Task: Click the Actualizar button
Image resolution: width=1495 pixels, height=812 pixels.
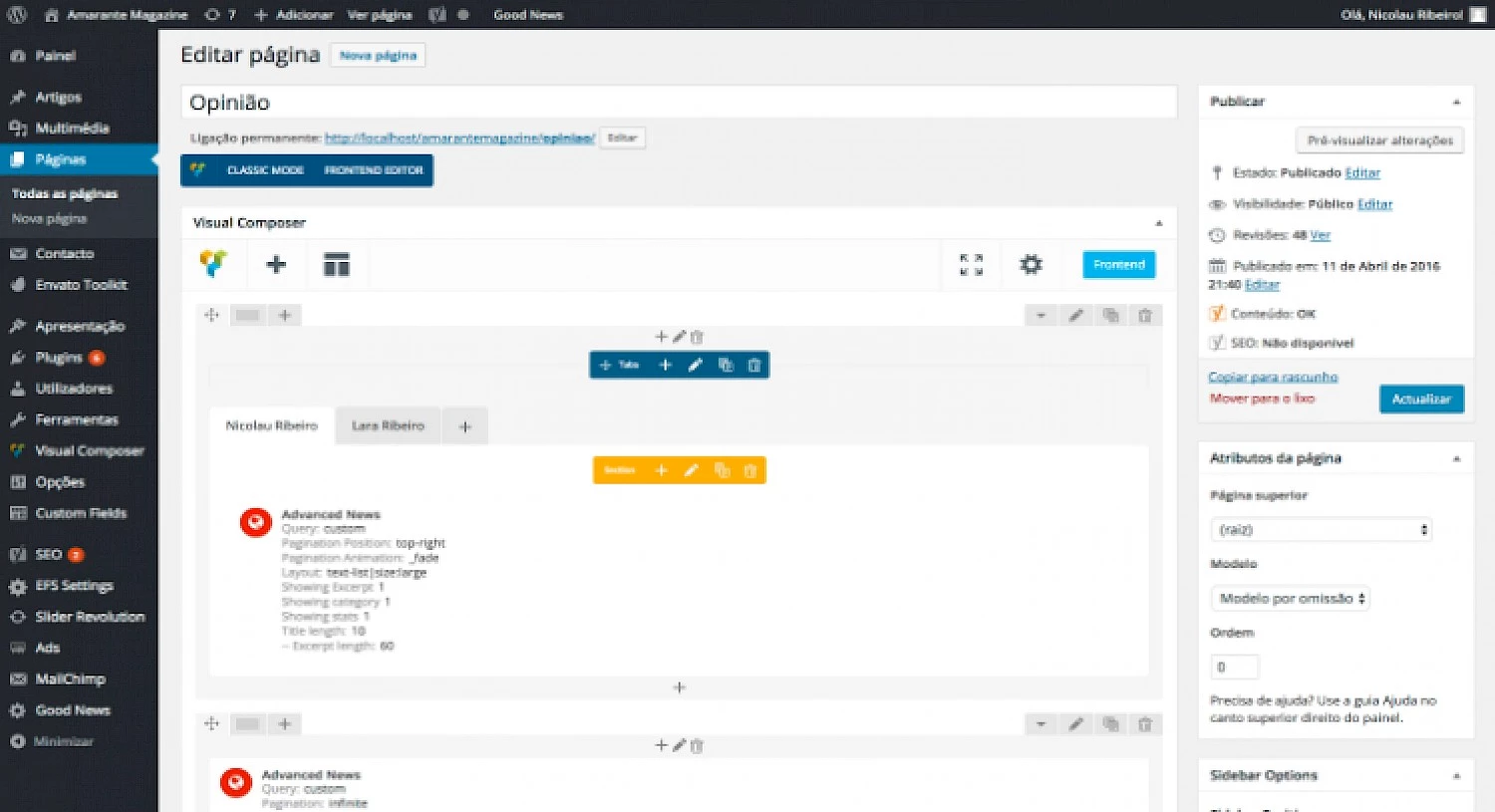Action: pyautogui.click(x=1420, y=399)
